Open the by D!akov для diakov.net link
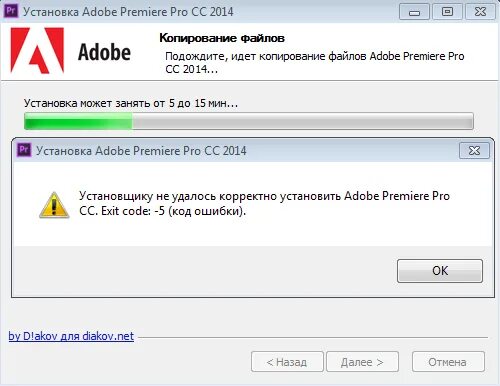 coord(71,336)
